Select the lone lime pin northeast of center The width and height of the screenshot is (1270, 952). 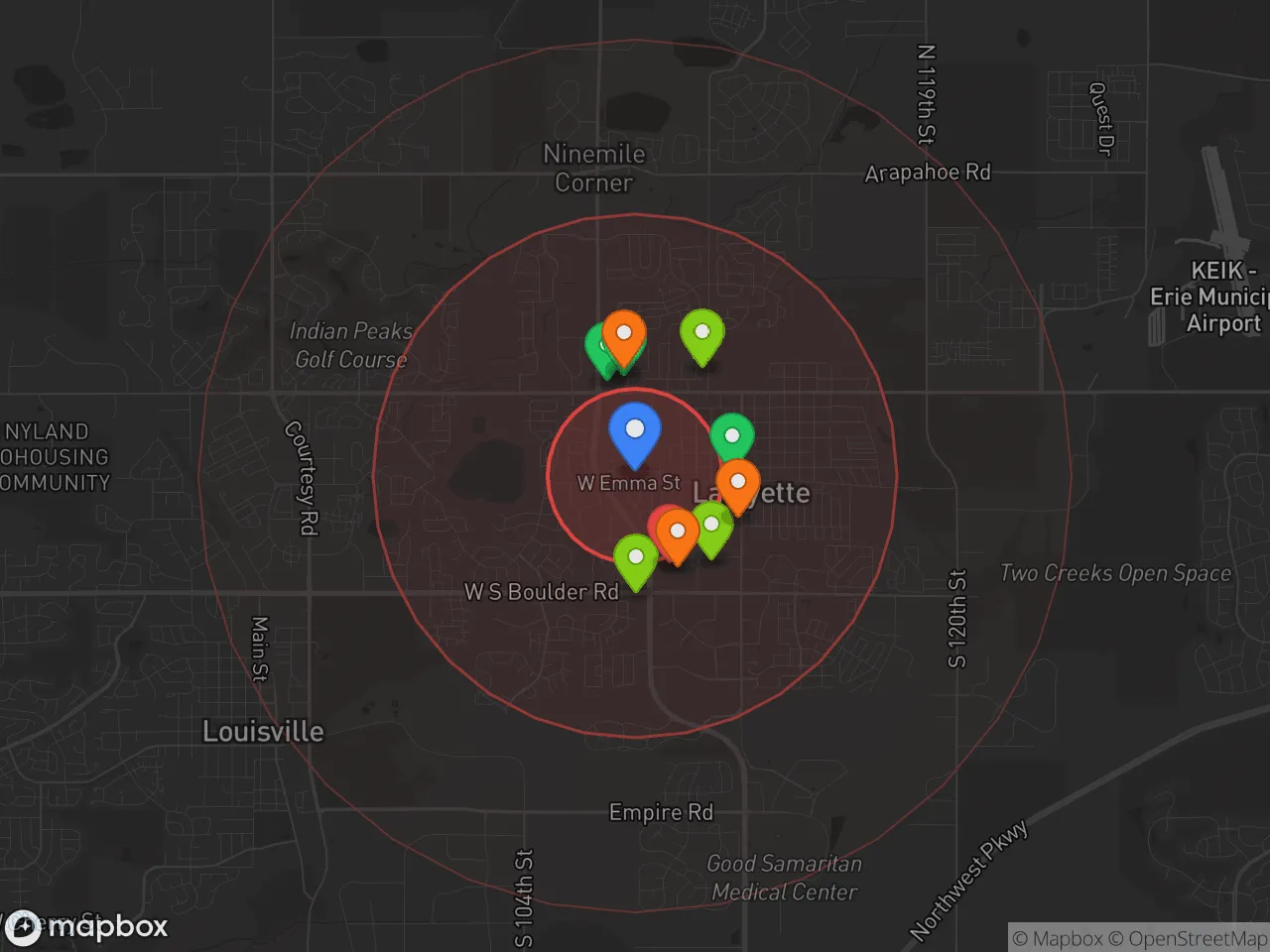[x=701, y=333]
